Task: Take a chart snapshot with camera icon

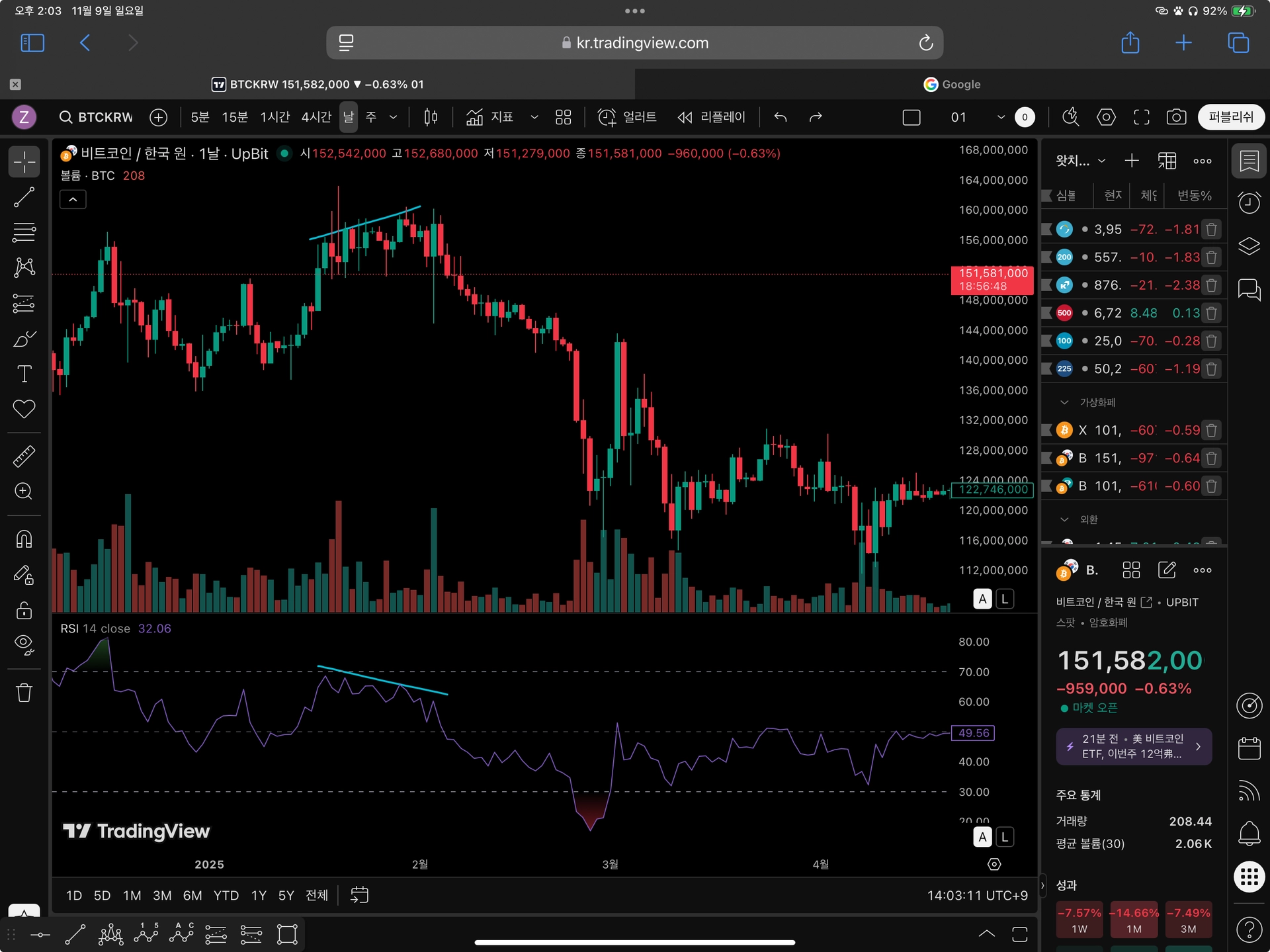Action: (1176, 117)
